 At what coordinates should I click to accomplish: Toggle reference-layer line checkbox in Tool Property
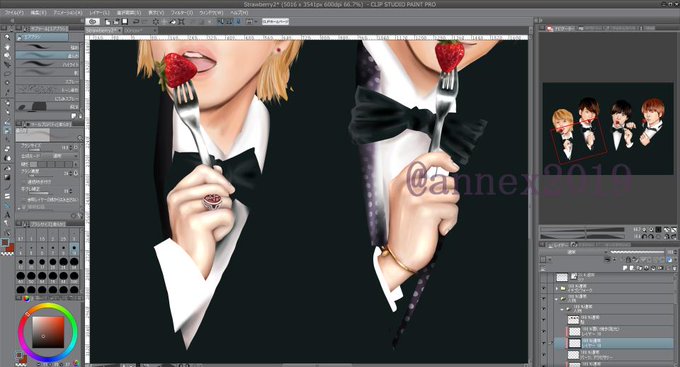[24, 200]
